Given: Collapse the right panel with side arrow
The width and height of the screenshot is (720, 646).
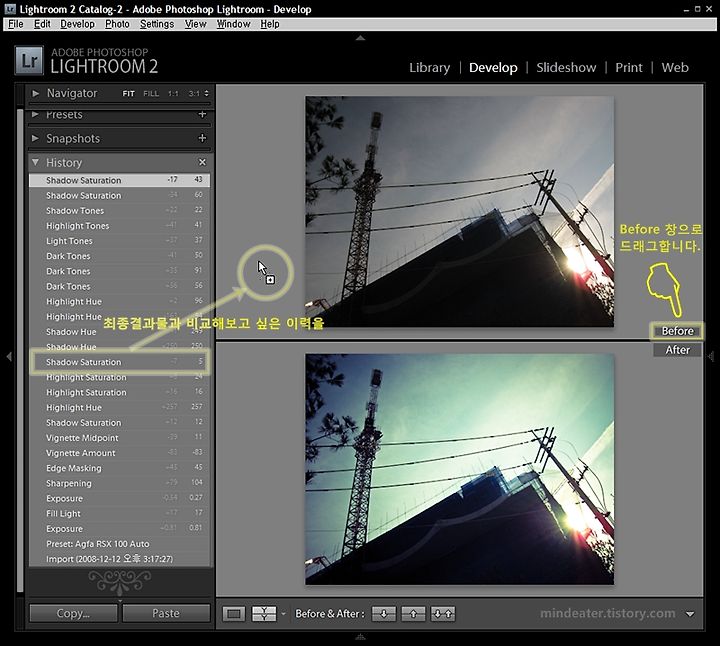Looking at the screenshot, I should click(x=711, y=356).
